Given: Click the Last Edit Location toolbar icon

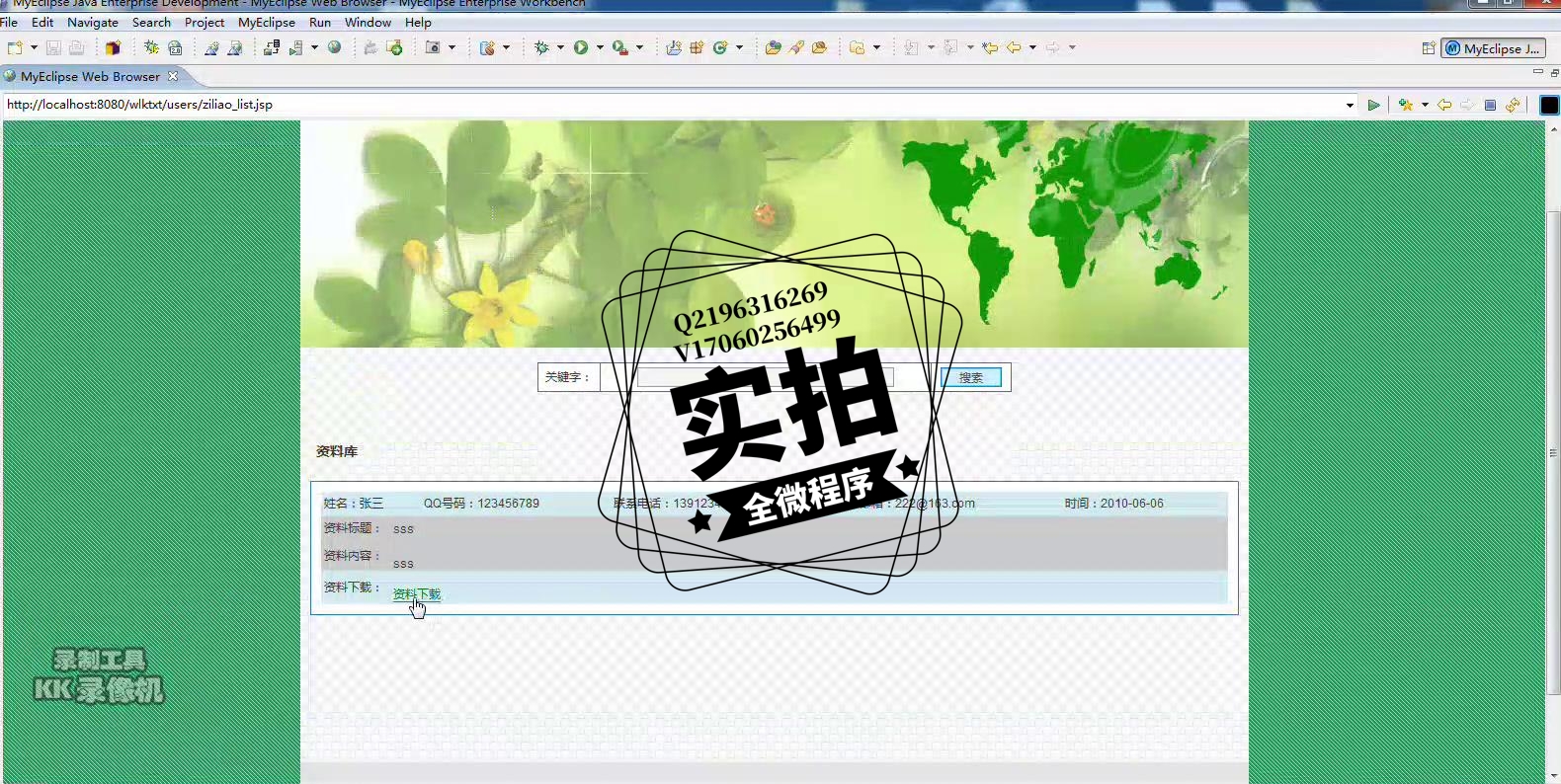Looking at the screenshot, I should 989,47.
